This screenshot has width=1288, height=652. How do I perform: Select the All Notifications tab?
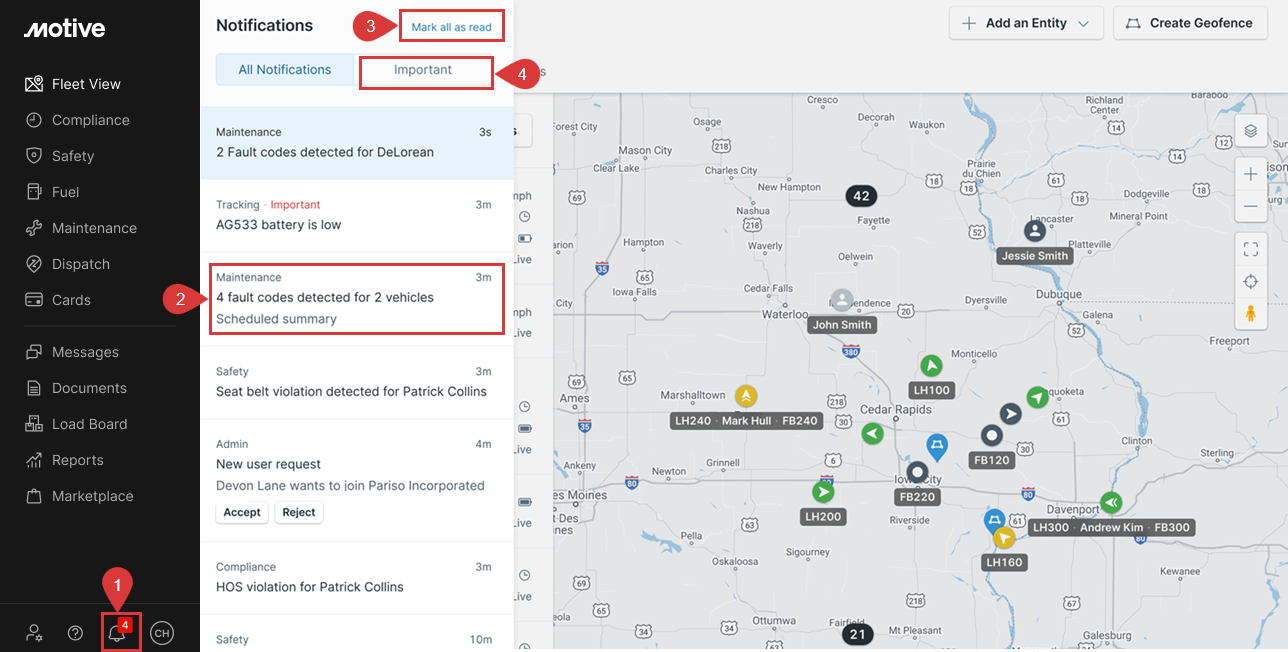(x=285, y=70)
